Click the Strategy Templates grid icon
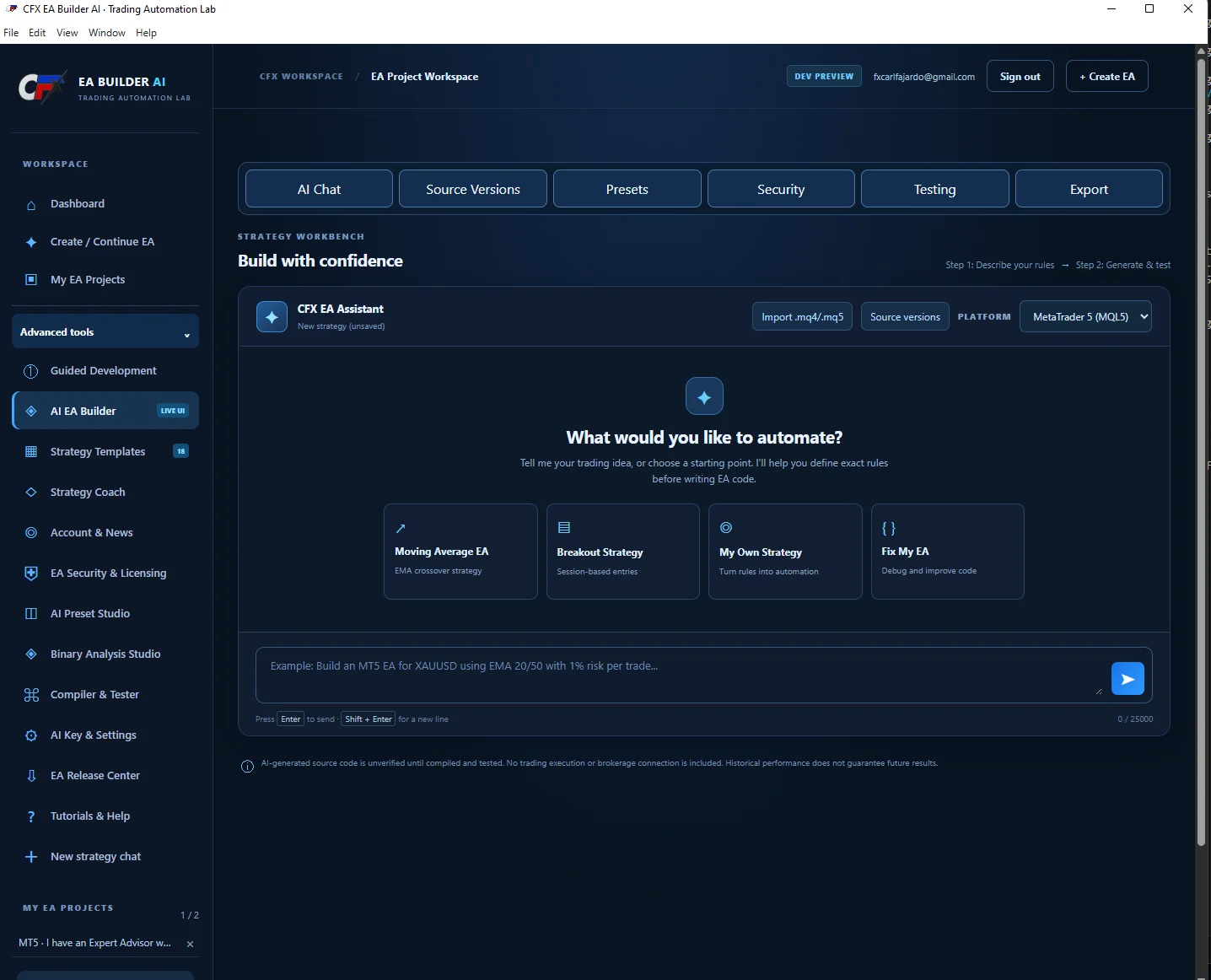 pyautogui.click(x=31, y=451)
